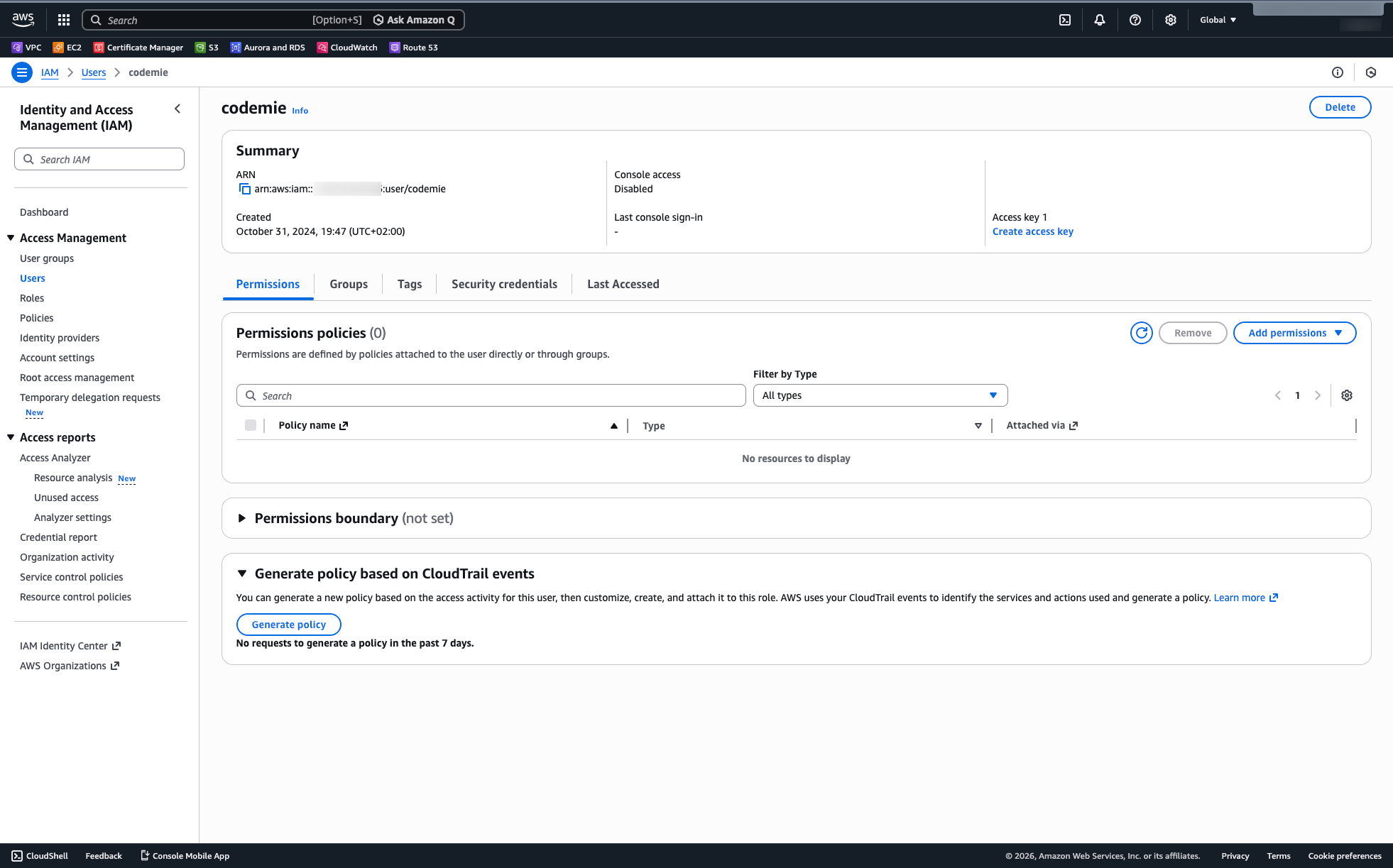Open the top navigation settings gear
This screenshot has height=868, width=1393.
[x=1170, y=19]
